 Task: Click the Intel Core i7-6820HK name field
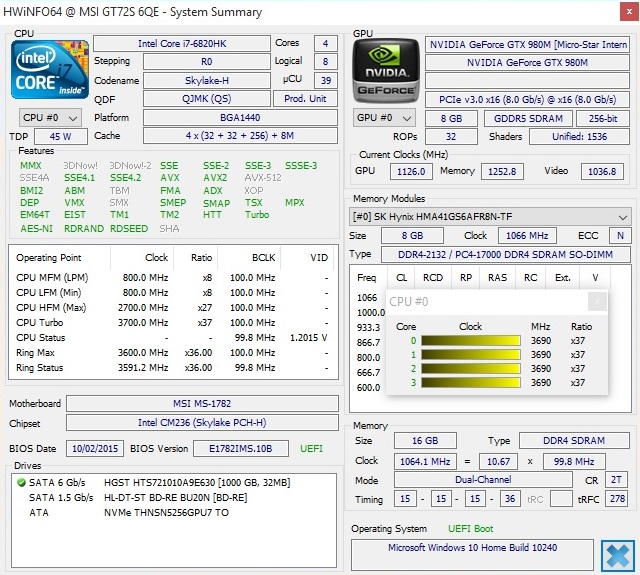pyautogui.click(x=182, y=44)
